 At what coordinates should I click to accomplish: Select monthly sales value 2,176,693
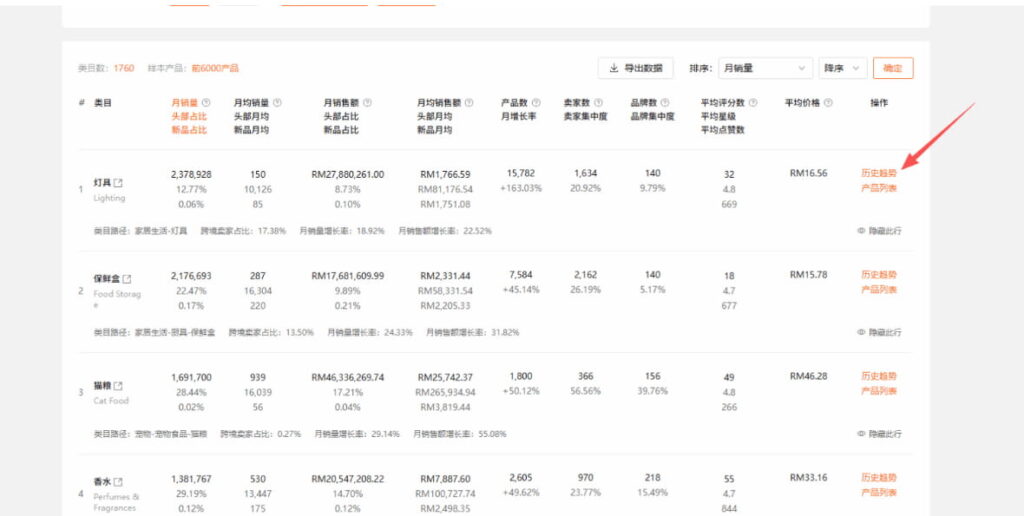coord(191,276)
